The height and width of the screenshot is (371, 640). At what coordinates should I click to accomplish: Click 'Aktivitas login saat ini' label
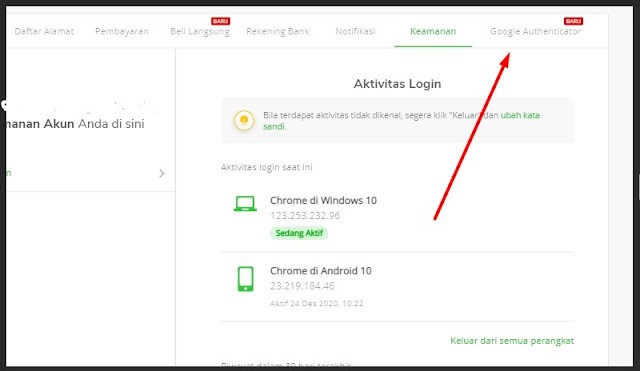pyautogui.click(x=267, y=167)
